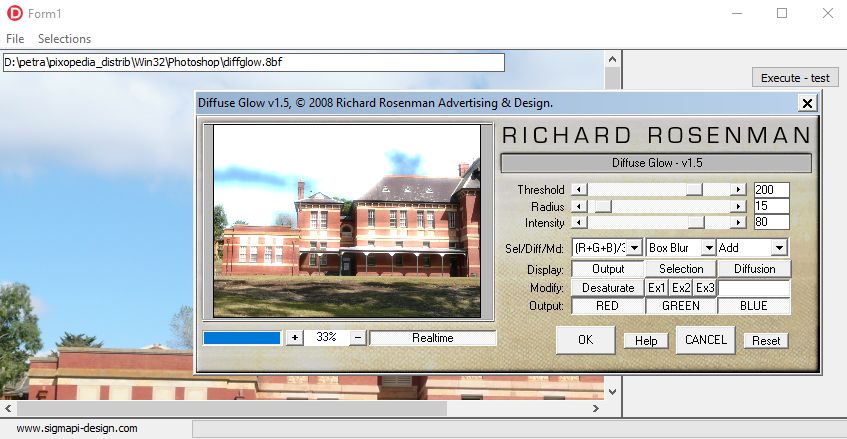Click www.sigmapi-design.com in status bar
The width and height of the screenshot is (847, 439).
[x=77, y=428]
